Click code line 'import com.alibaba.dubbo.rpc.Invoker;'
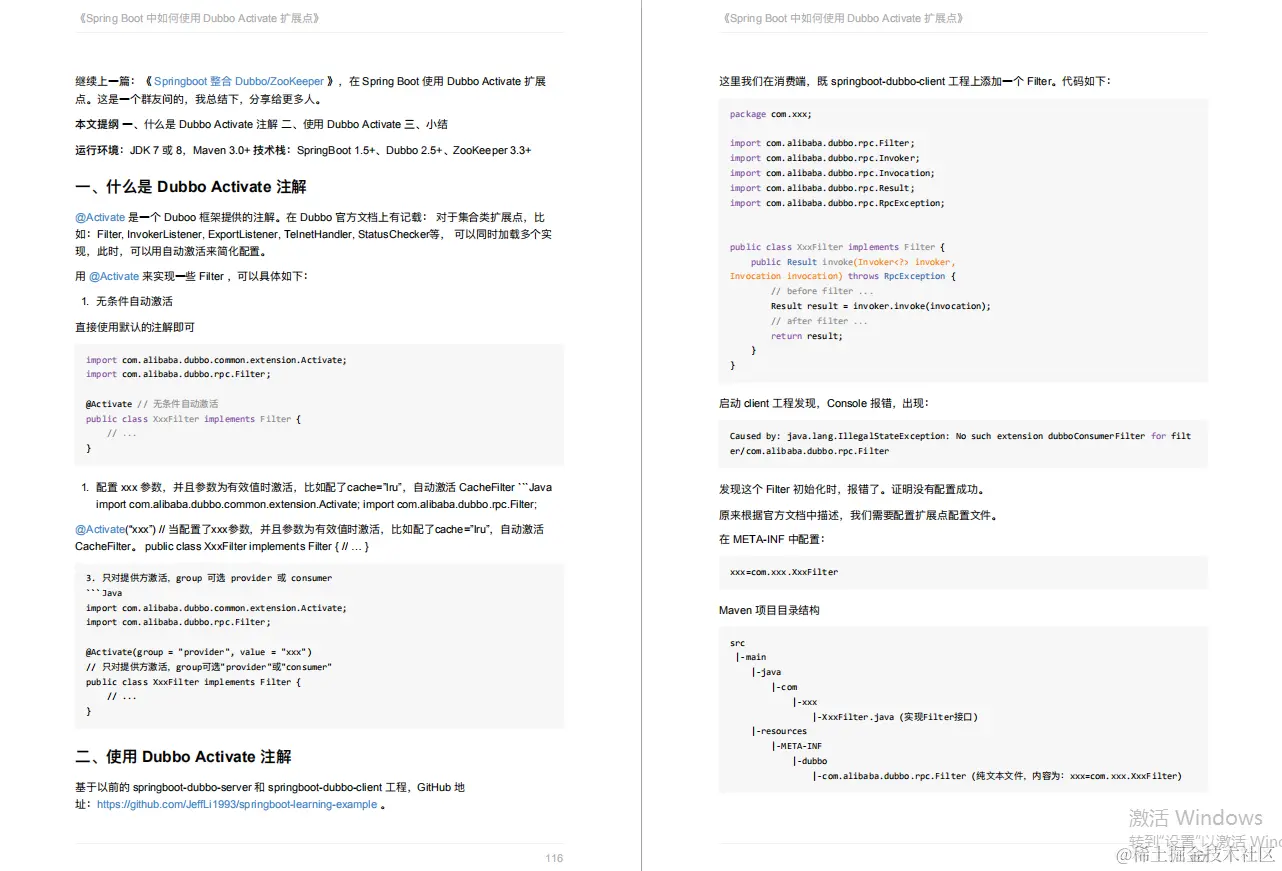 pyautogui.click(x=825, y=158)
